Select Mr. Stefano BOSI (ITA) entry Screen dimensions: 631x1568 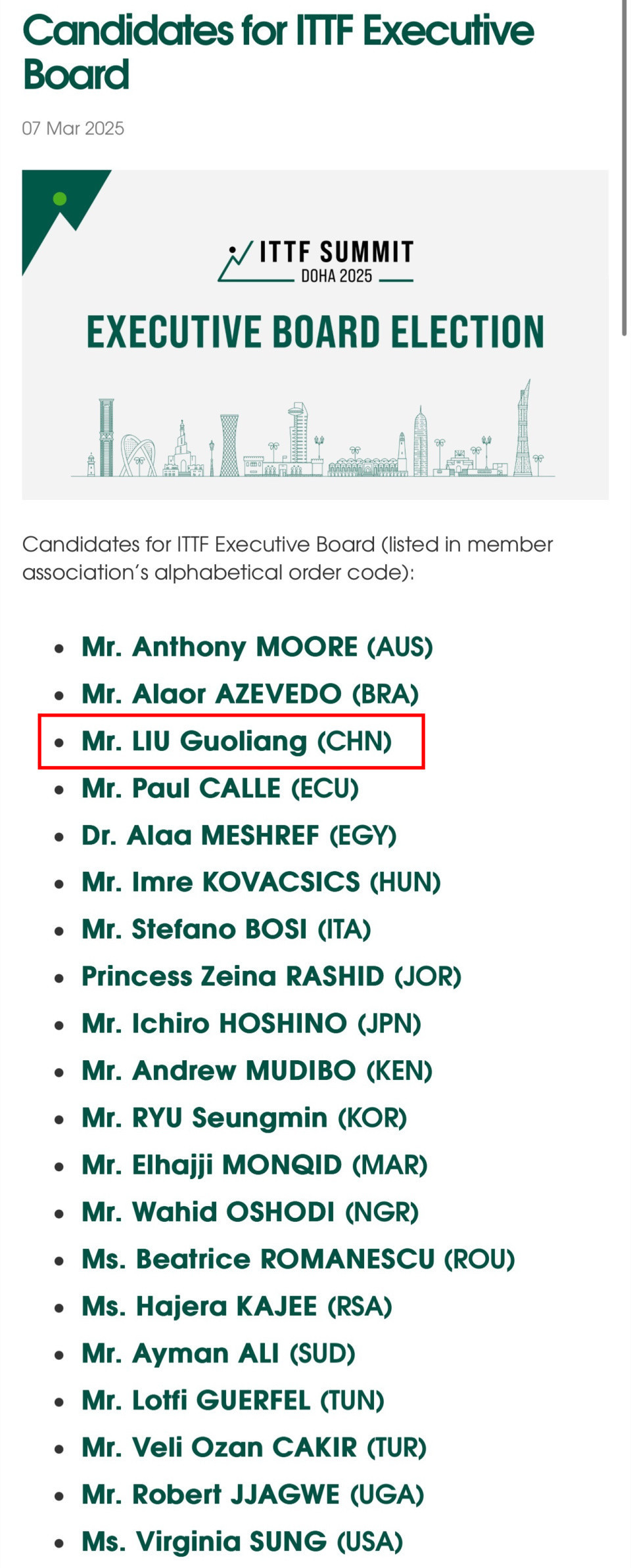pos(226,930)
